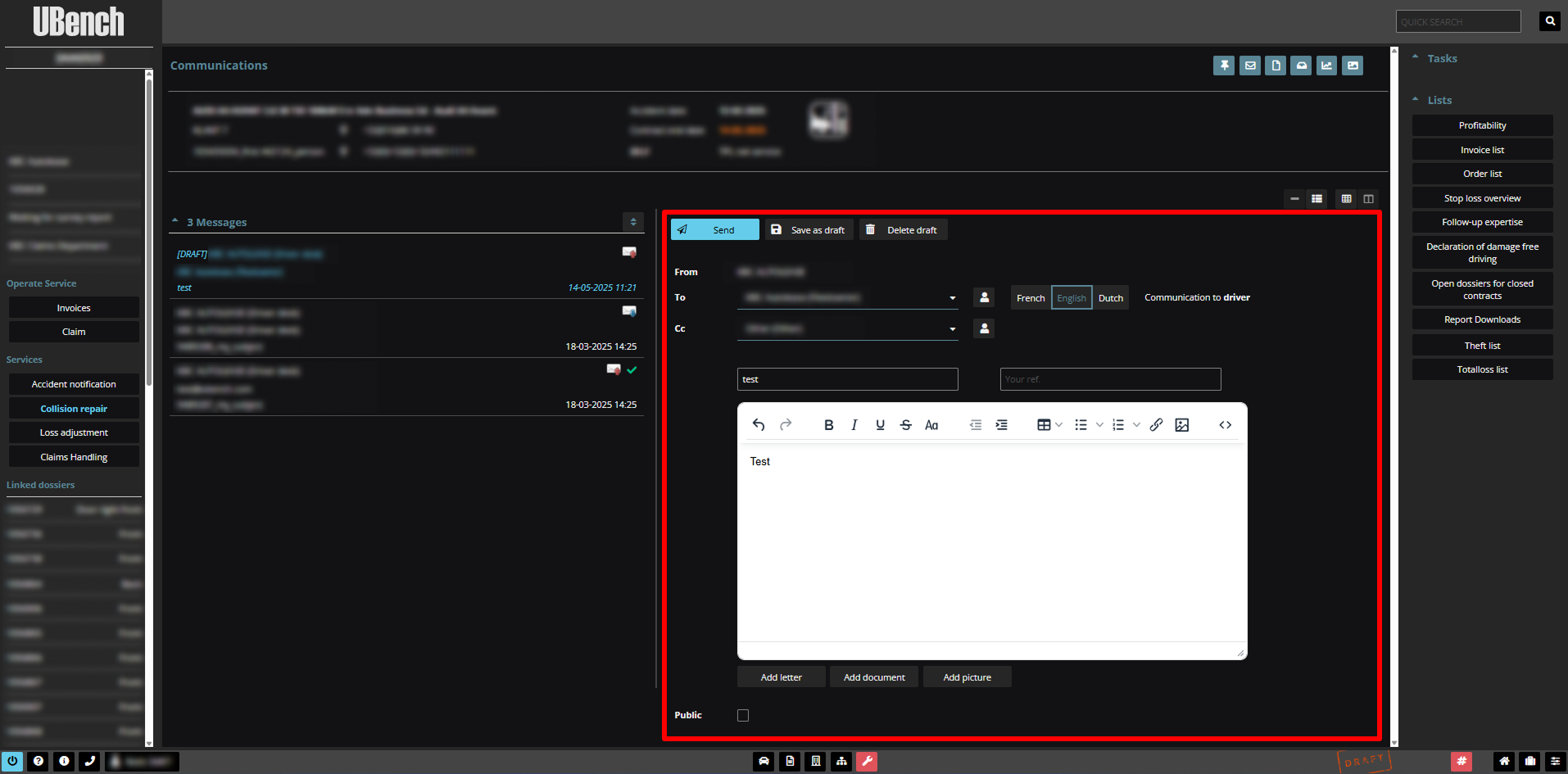The height and width of the screenshot is (774, 1568).
Task: Click the red wrench icon in bottom bar
Action: click(867, 762)
